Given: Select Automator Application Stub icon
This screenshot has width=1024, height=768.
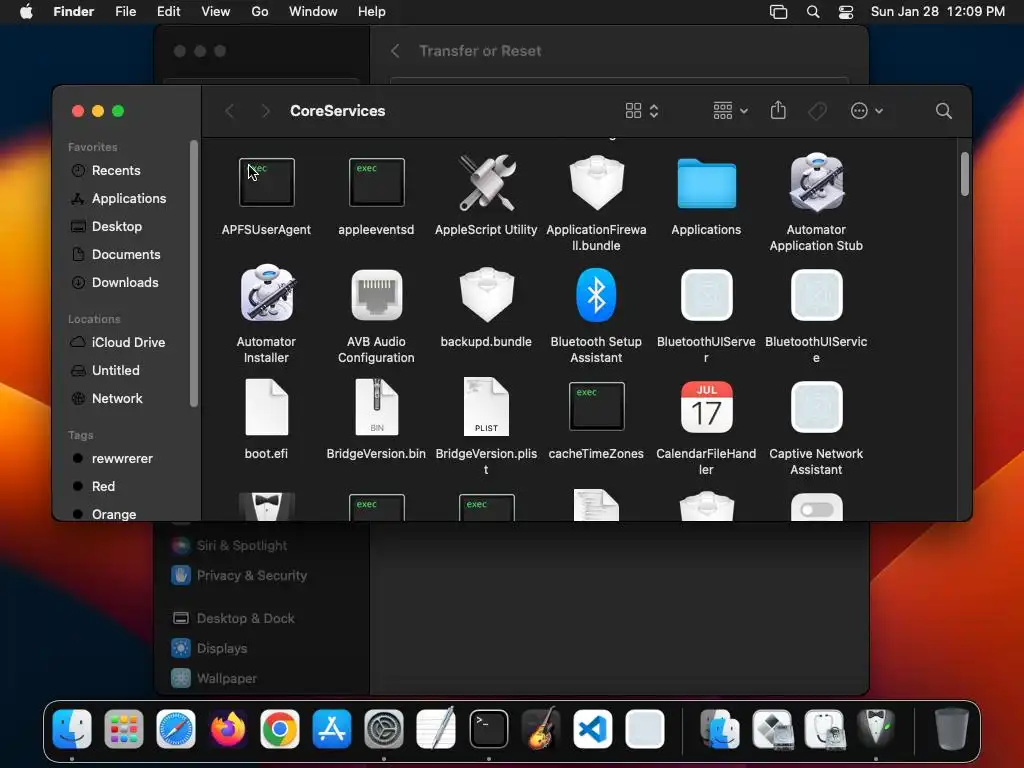Looking at the screenshot, I should [816, 182].
